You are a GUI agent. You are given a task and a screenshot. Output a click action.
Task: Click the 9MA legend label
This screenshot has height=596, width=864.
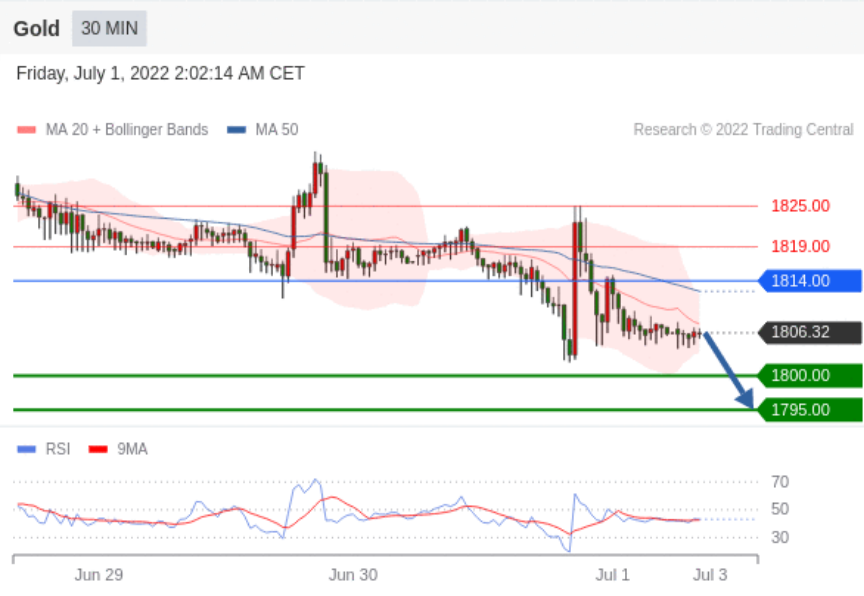pos(132,449)
